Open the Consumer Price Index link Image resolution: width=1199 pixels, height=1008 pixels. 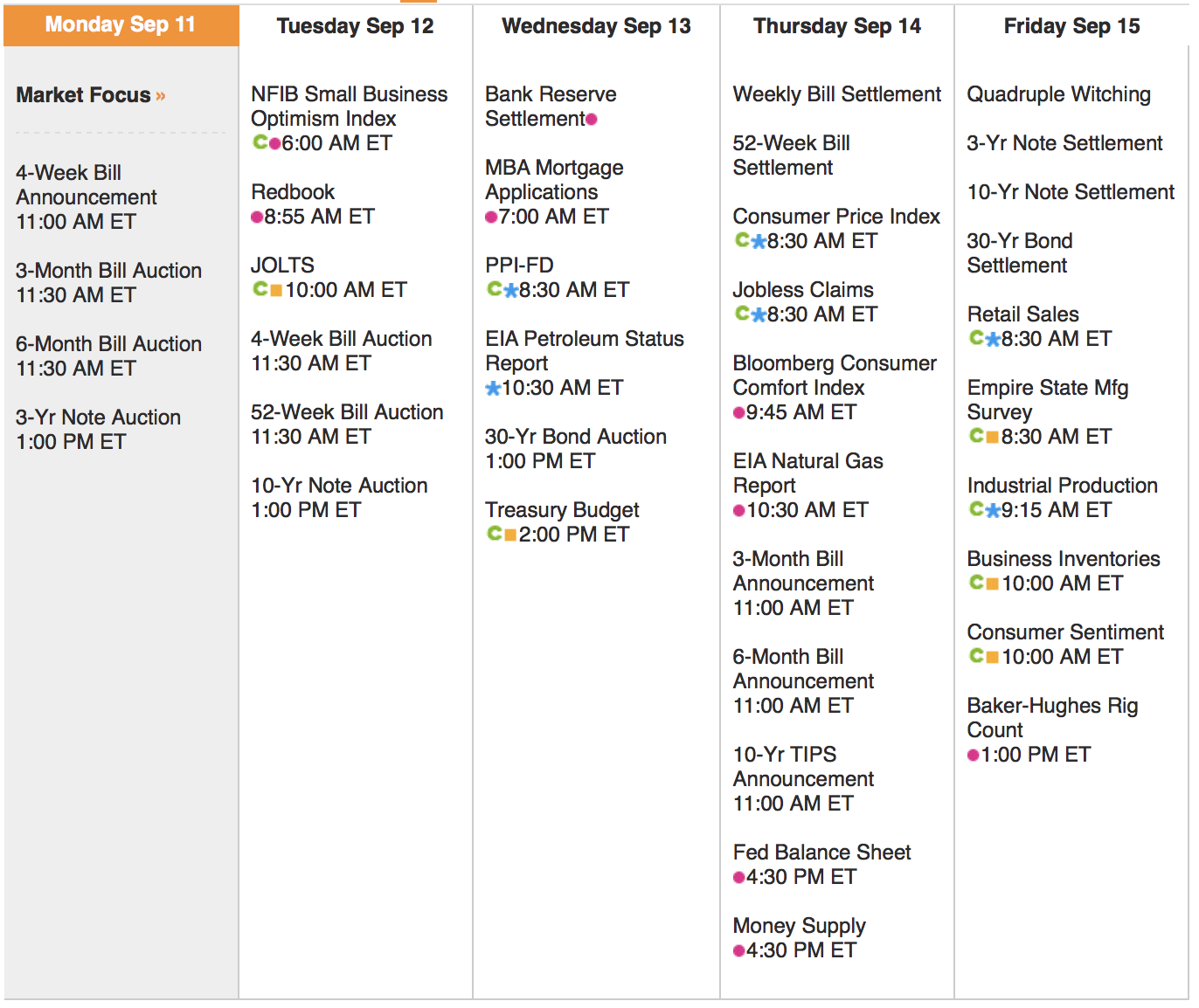click(x=835, y=216)
